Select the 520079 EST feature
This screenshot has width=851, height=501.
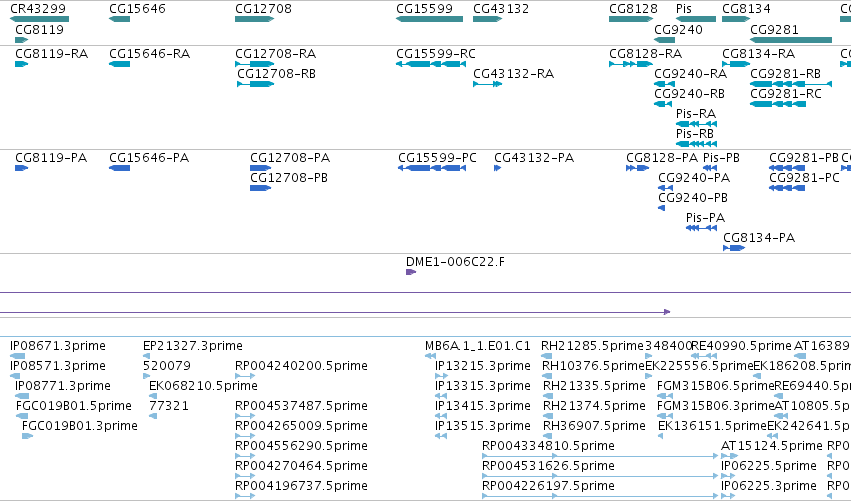pyautogui.click(x=147, y=377)
